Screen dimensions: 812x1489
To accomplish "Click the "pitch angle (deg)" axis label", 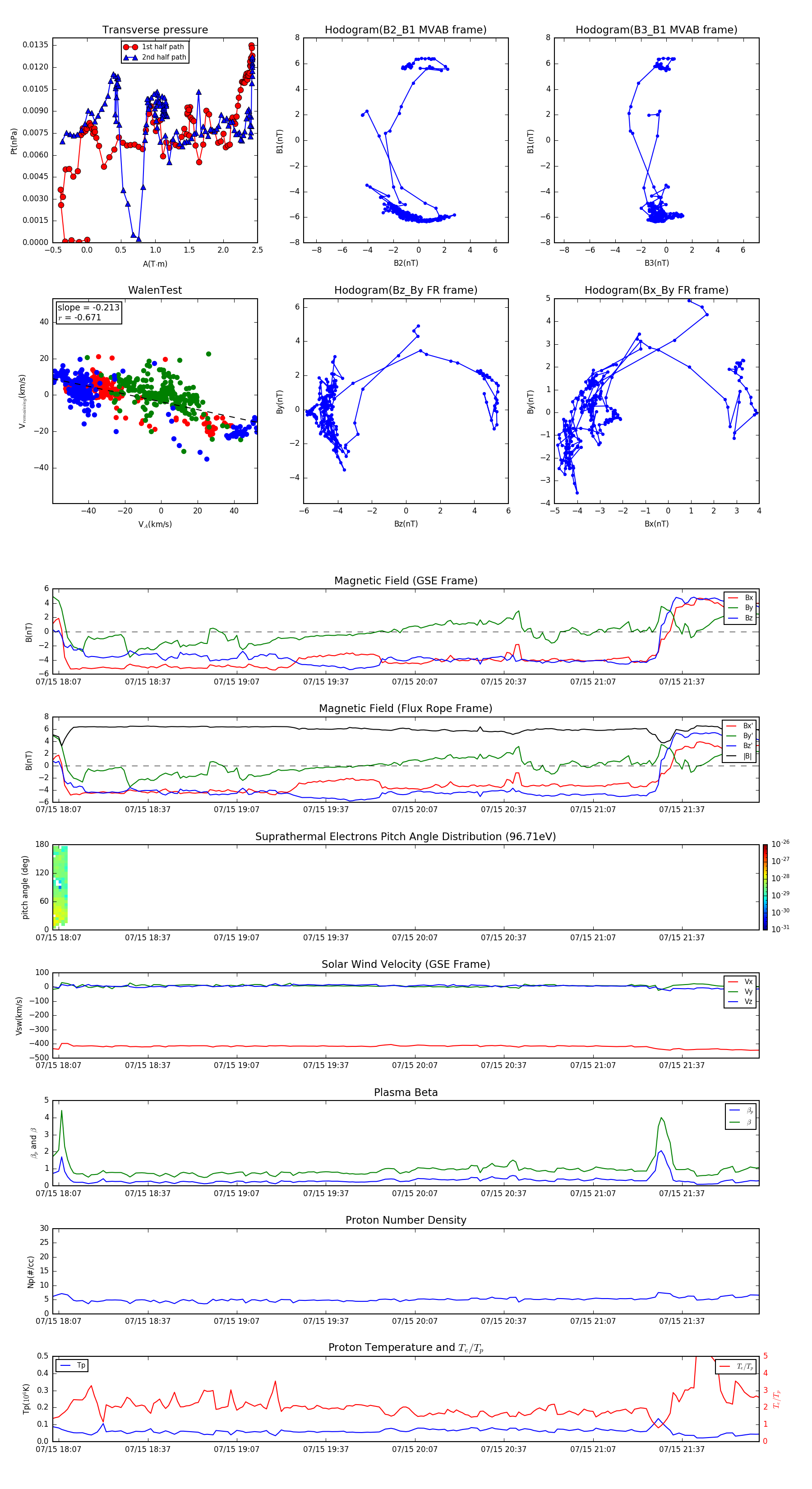I will pyautogui.click(x=25, y=887).
